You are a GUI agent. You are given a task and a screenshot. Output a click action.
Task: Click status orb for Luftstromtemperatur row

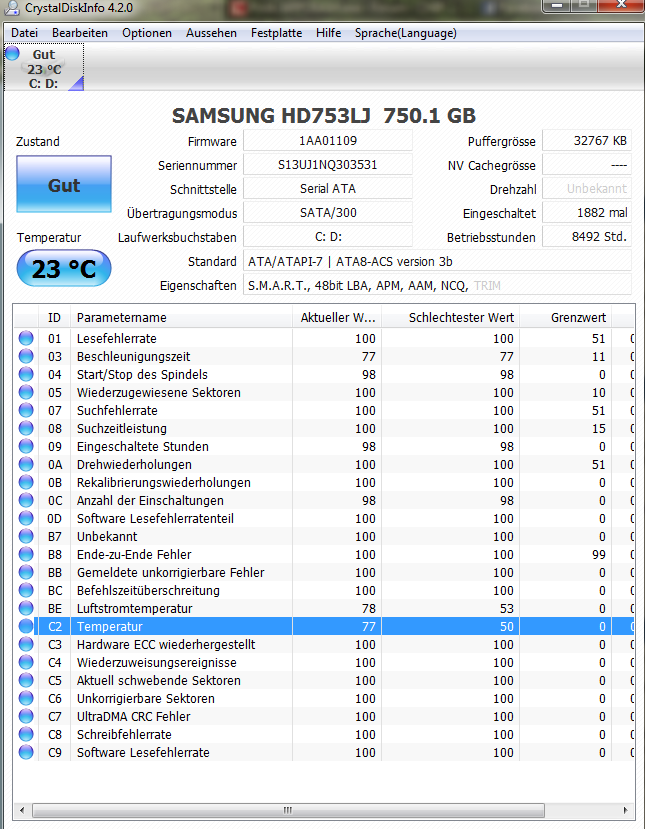pyautogui.click(x=26, y=608)
